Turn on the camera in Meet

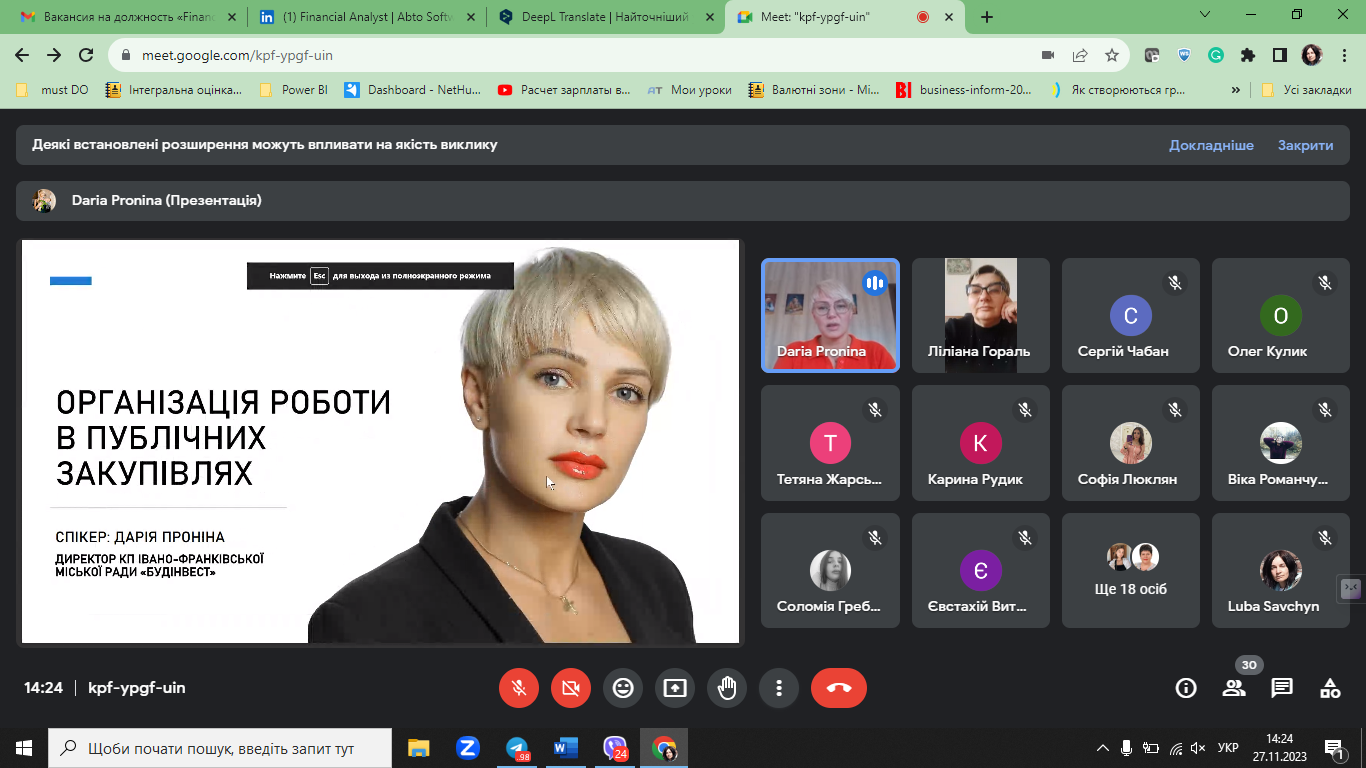[x=571, y=688]
